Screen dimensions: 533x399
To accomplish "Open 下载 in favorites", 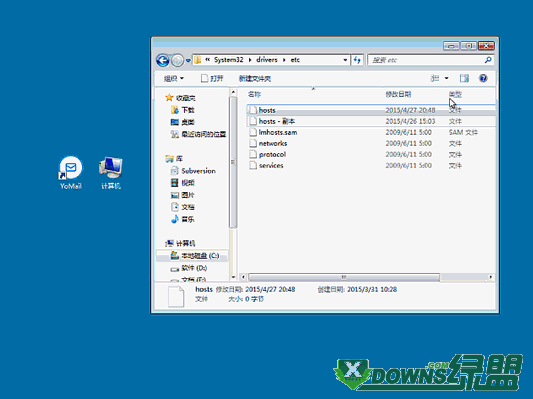I will tap(183, 110).
